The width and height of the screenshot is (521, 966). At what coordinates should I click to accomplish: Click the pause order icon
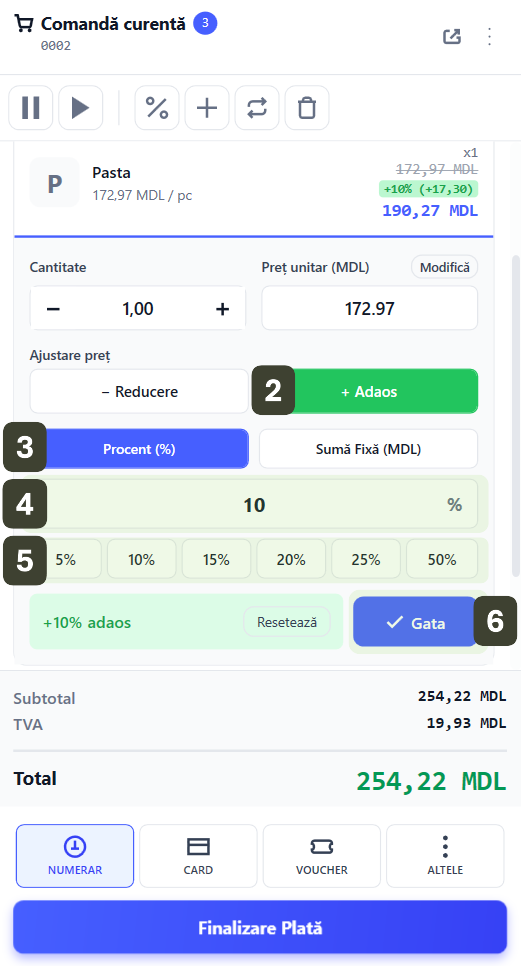[31, 108]
